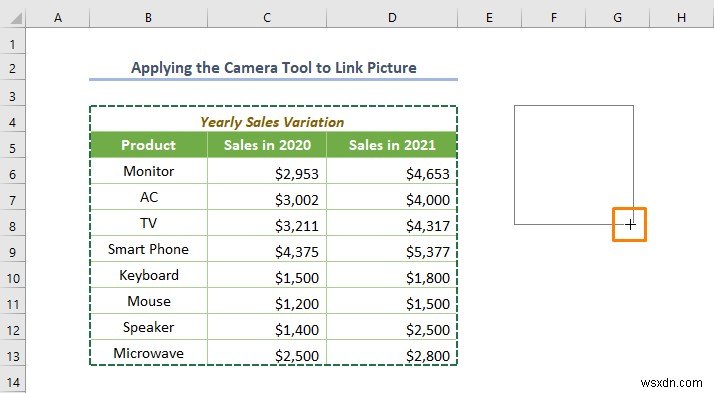
Task: Select the 'AC' cell
Action: (148, 197)
